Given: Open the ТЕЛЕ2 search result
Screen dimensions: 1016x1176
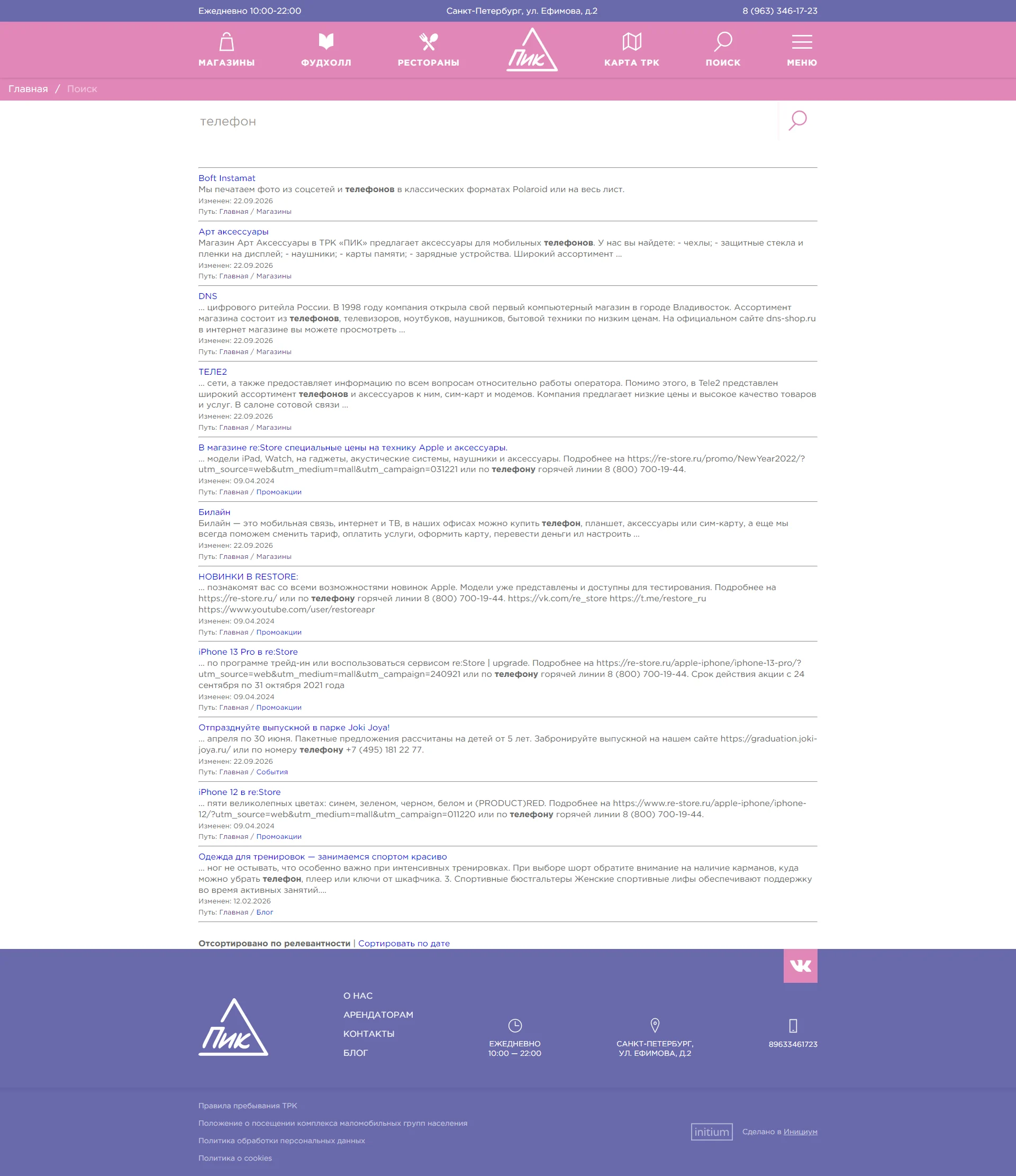Looking at the screenshot, I should (x=212, y=372).
